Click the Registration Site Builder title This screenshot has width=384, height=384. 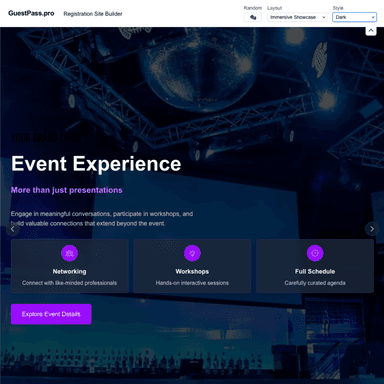93,14
